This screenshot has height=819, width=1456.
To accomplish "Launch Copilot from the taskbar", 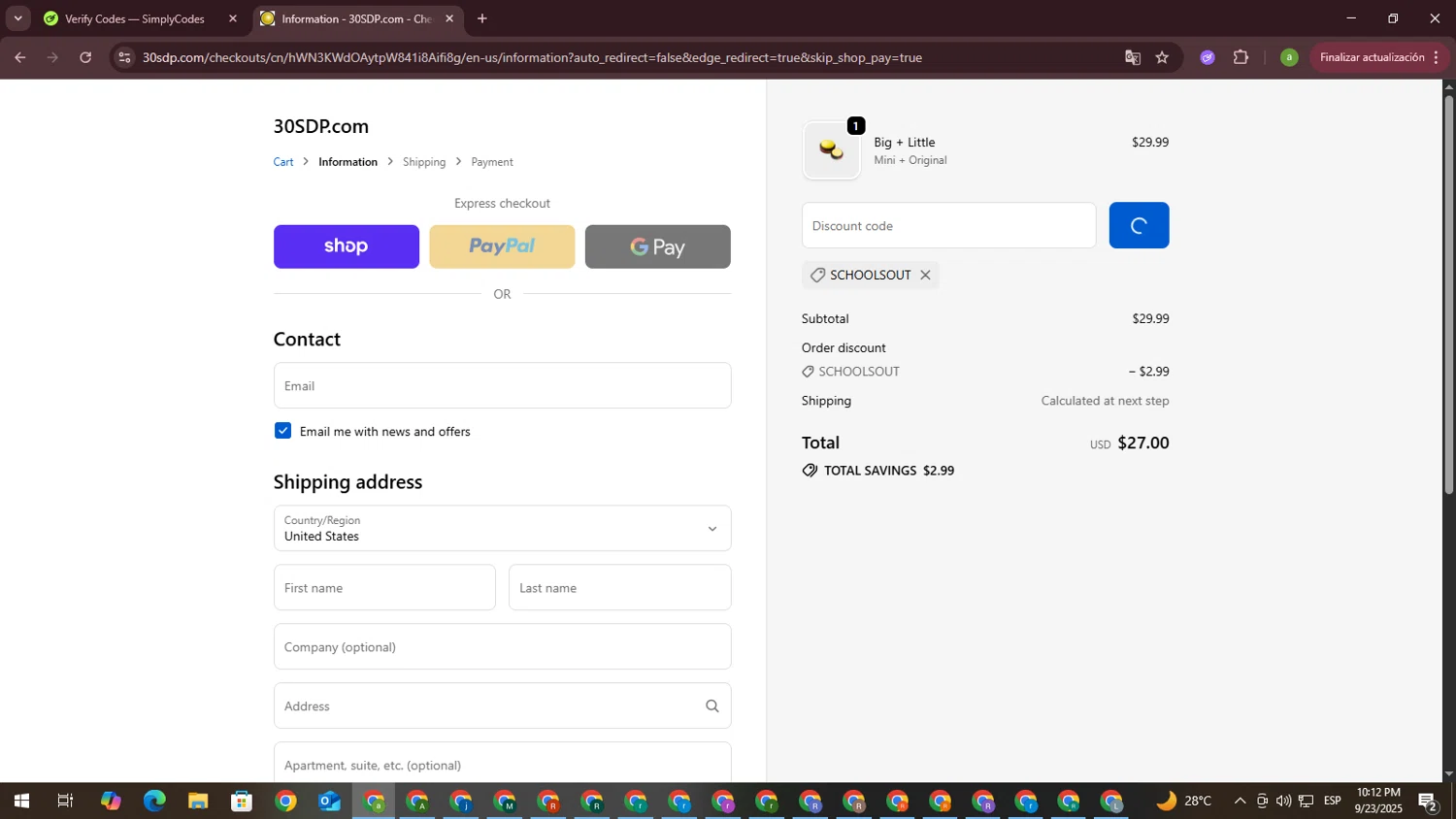I will click(111, 802).
